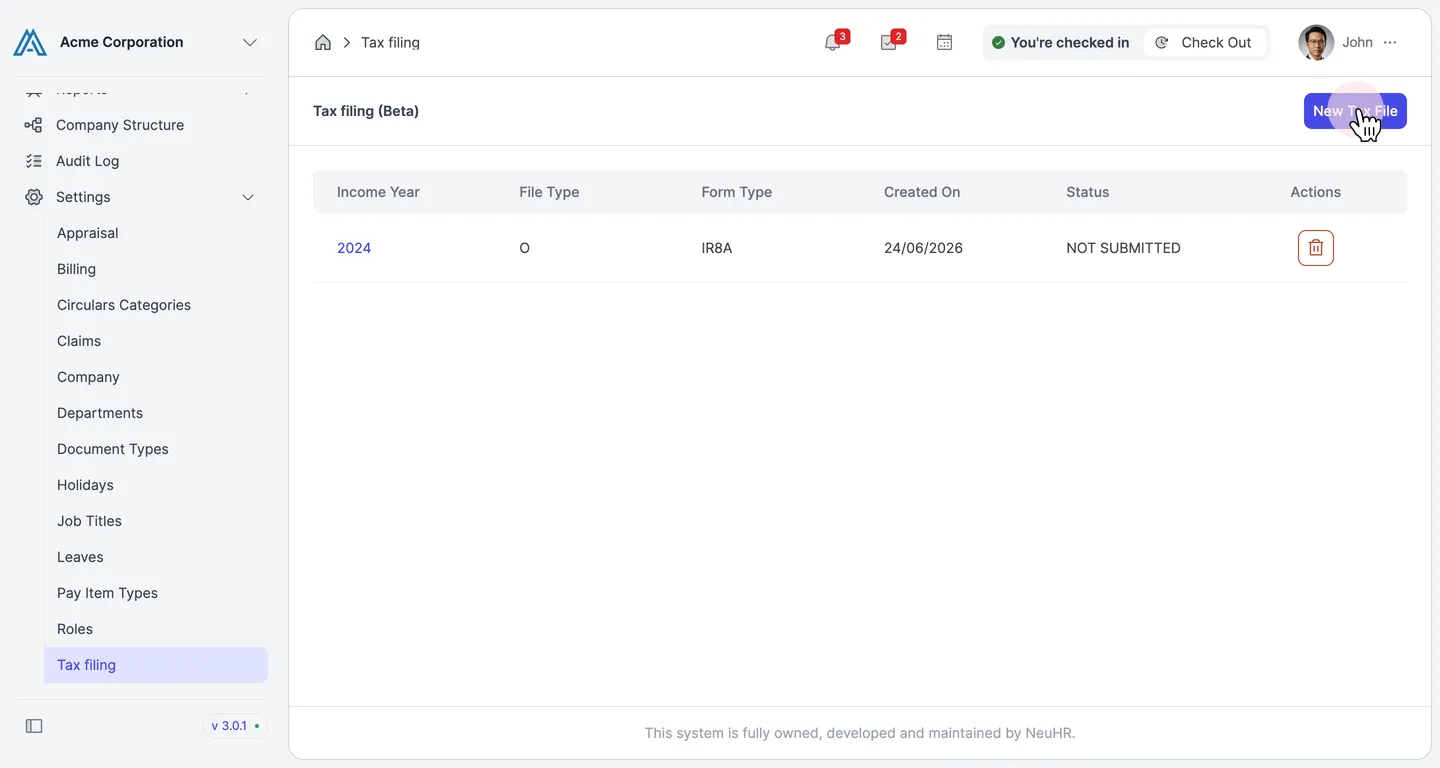Image resolution: width=1440 pixels, height=768 pixels.
Task: Click the NOT SUBMITTED status cell
Action: coord(1123,248)
